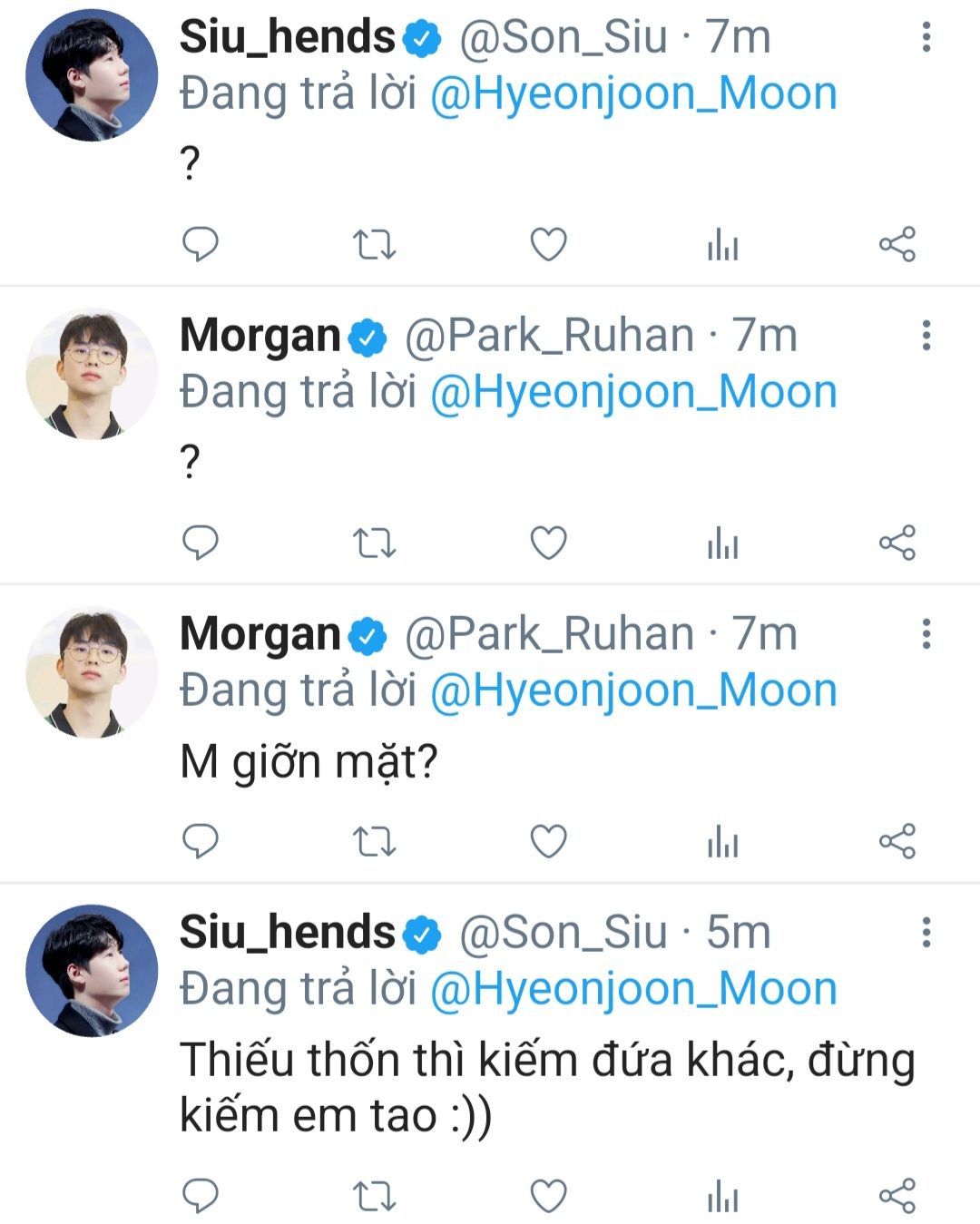
Task: Open more options on Morgan's "?" tweet
Action: (926, 336)
